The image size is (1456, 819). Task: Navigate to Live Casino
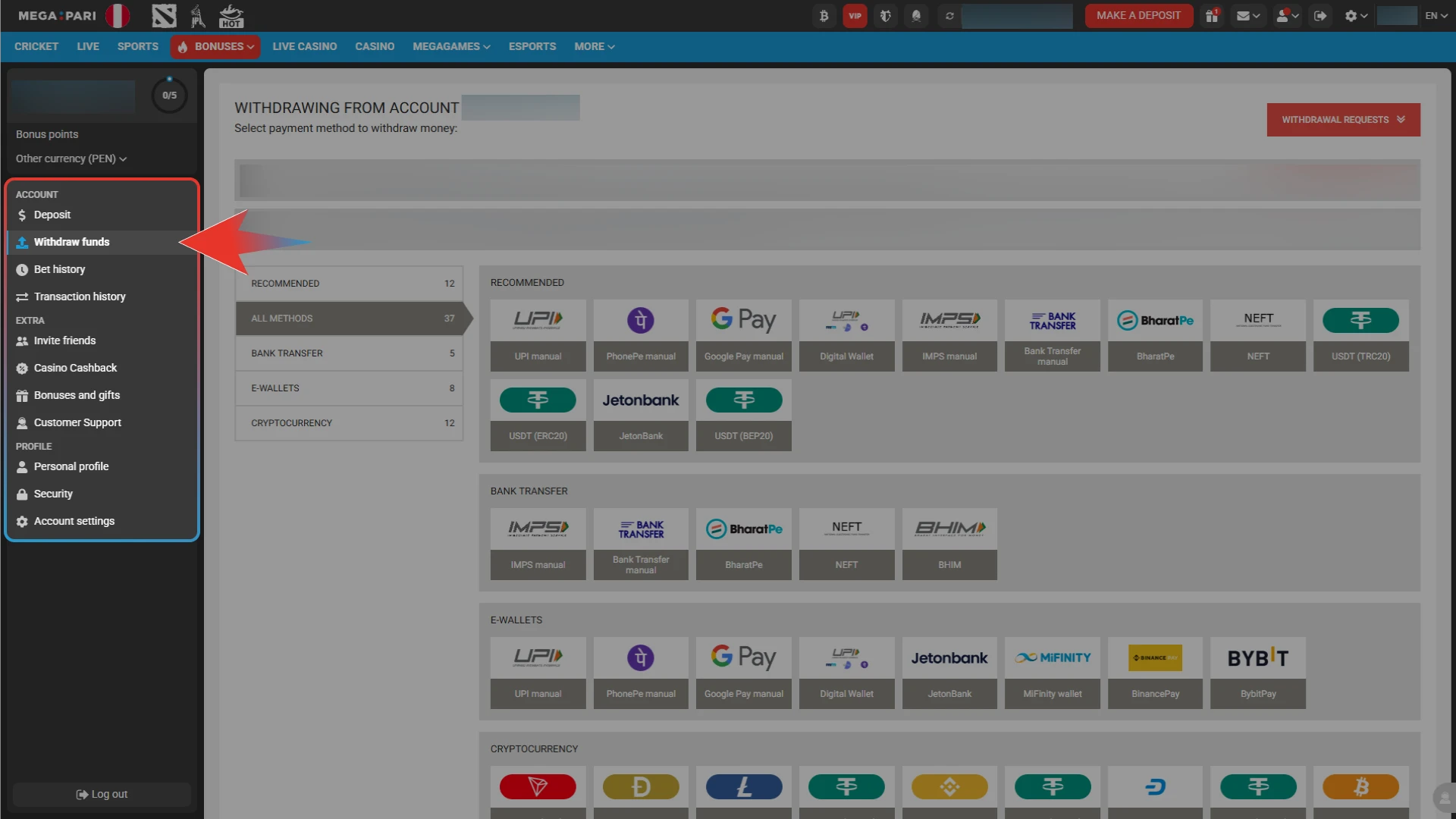pyautogui.click(x=305, y=46)
